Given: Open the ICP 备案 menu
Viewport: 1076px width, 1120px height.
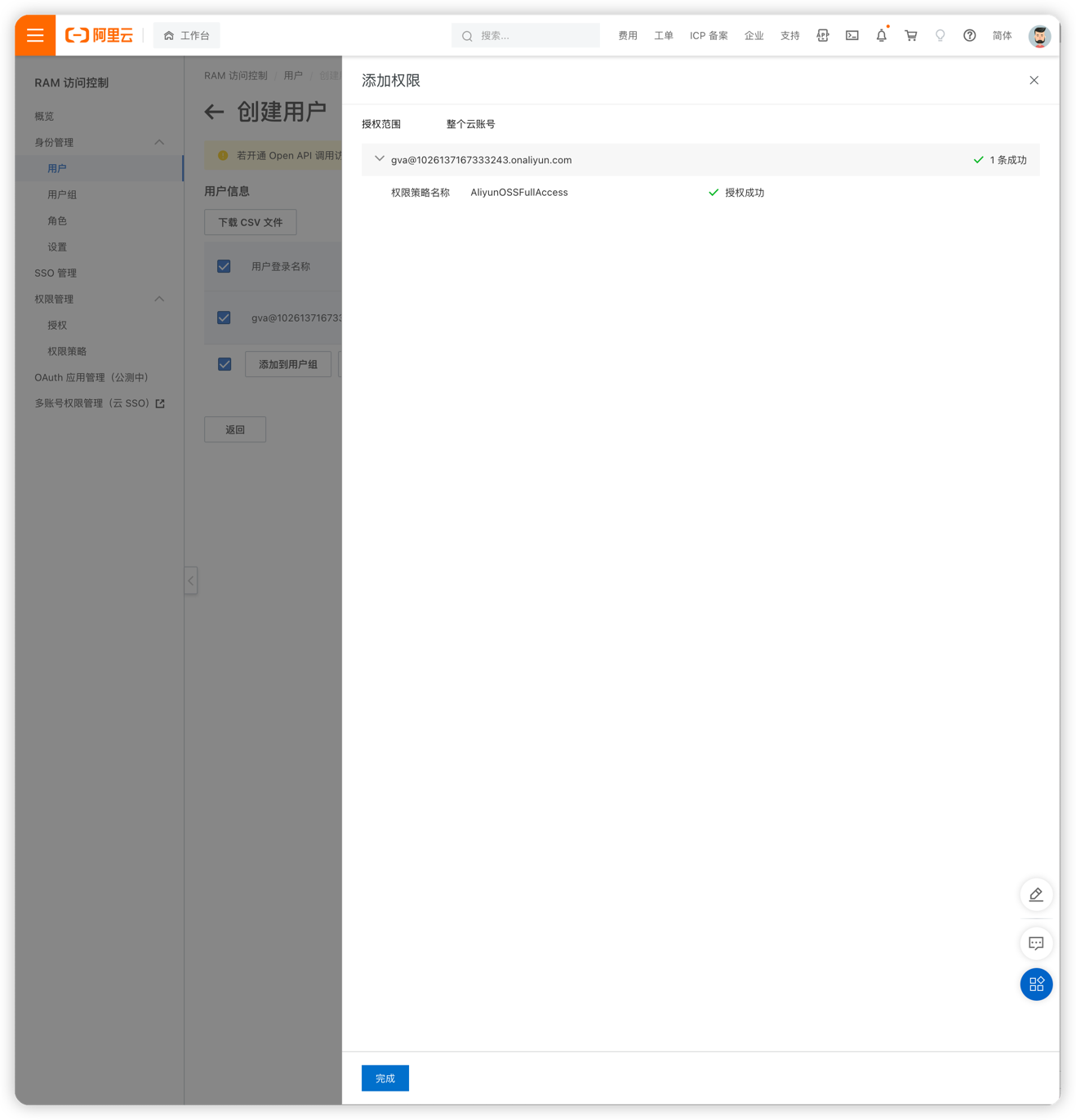Looking at the screenshot, I should (708, 36).
